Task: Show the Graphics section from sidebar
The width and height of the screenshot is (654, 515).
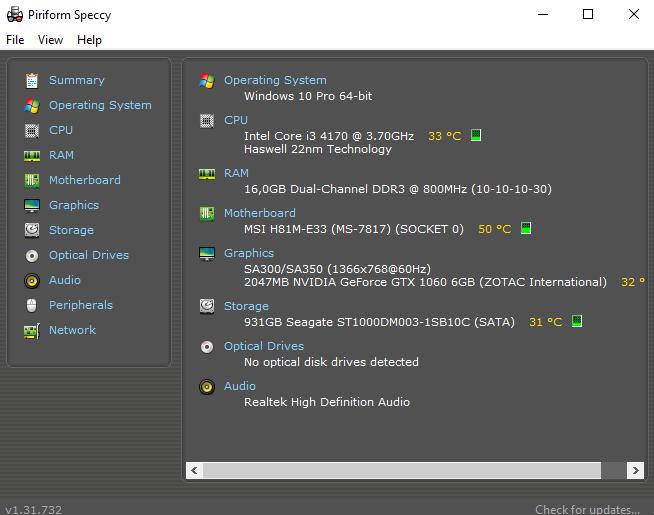Action: pos(74,205)
